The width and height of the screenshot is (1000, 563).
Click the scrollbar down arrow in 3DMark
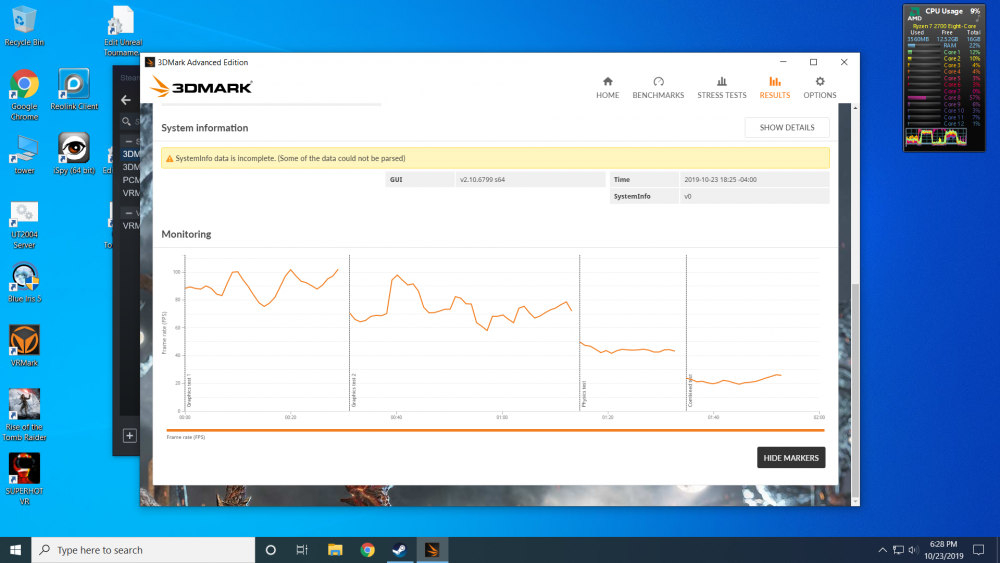[855, 502]
